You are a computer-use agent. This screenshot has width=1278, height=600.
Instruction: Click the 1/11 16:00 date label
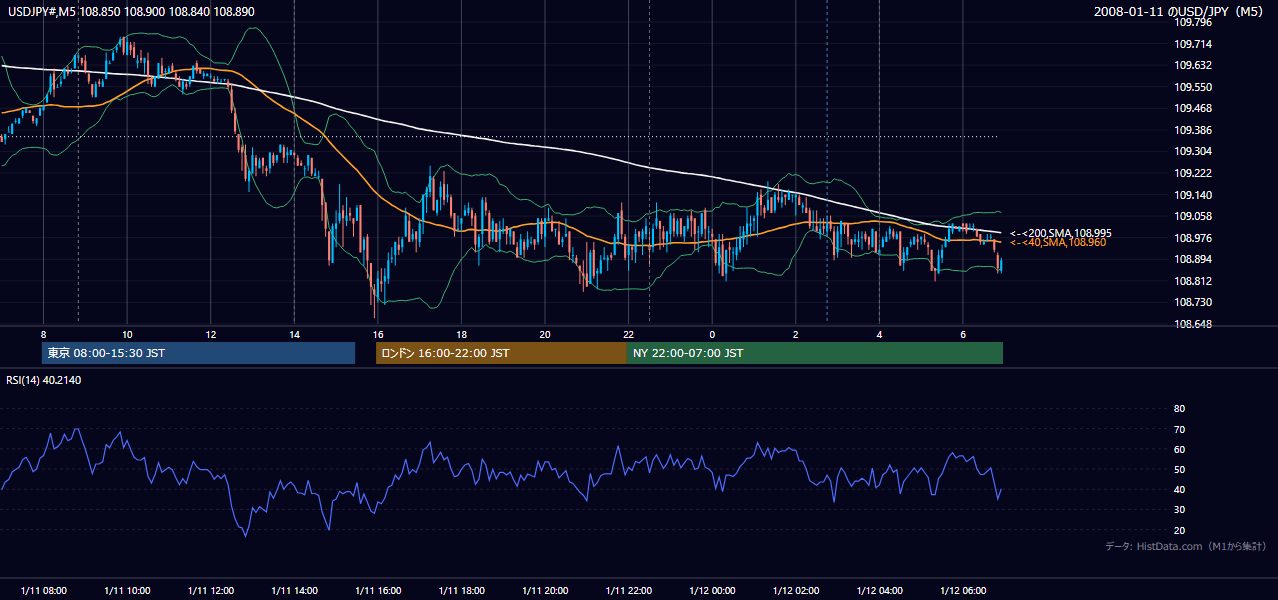pos(377,591)
